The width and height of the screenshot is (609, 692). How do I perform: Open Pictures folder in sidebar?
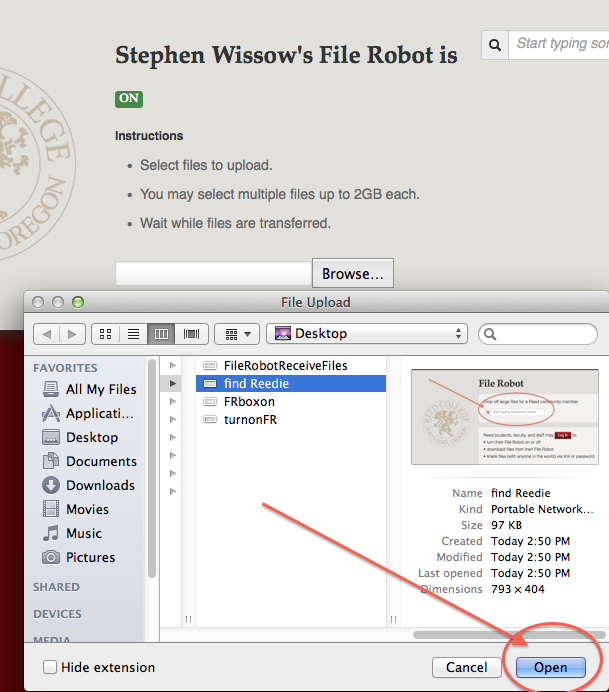(x=90, y=557)
